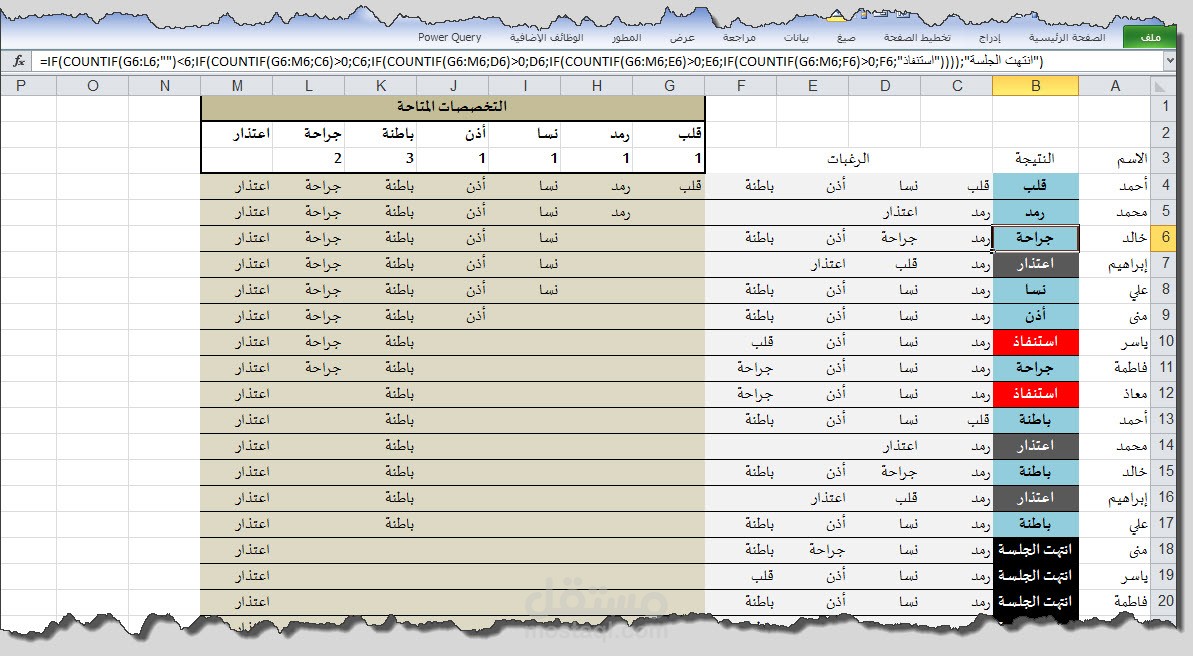Screen dimensions: 1193x656
Task: Select cell B3 labeled النتيجة
Action: click(x=1036, y=159)
